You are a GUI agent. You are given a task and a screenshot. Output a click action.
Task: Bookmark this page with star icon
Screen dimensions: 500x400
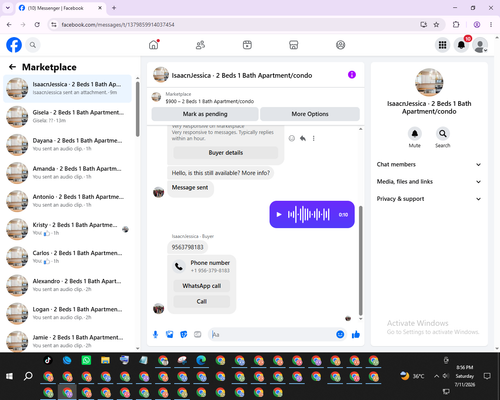[436, 24]
